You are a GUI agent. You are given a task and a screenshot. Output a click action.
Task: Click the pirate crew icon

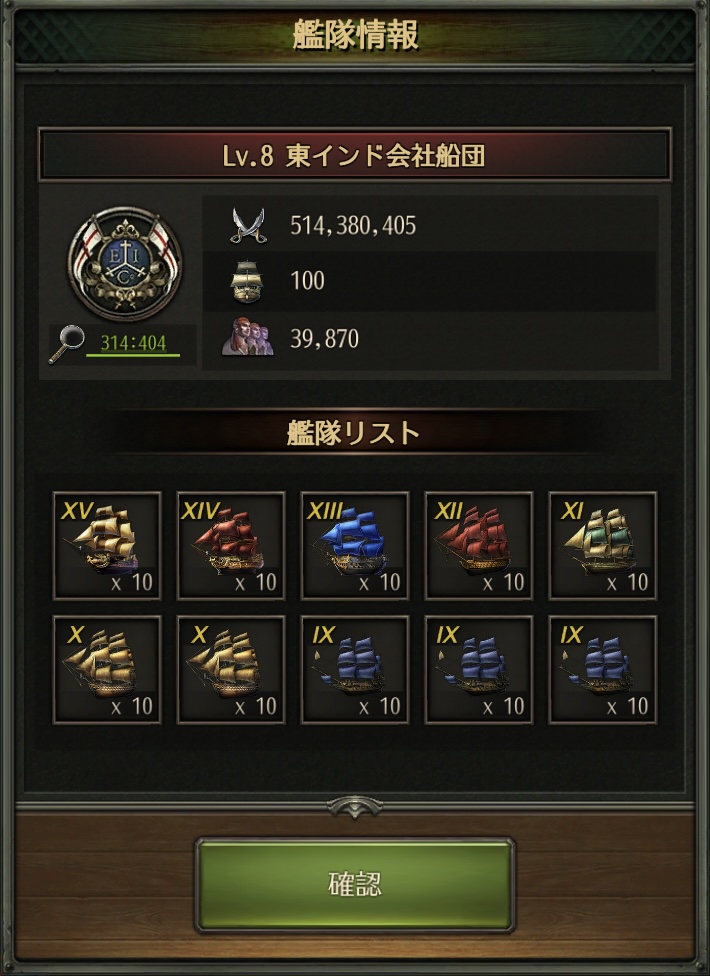pyautogui.click(x=248, y=337)
